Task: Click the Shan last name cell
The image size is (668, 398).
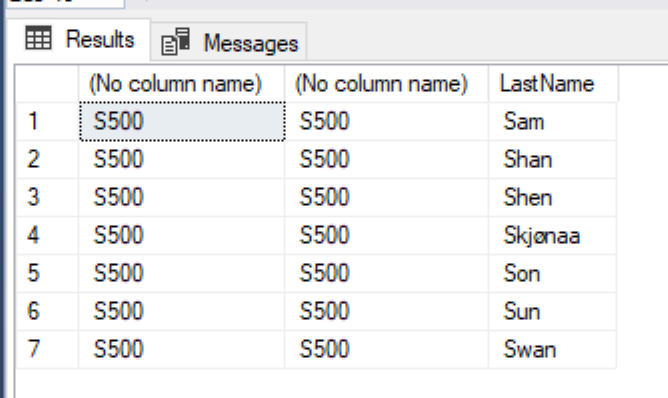Action: [x=553, y=159]
